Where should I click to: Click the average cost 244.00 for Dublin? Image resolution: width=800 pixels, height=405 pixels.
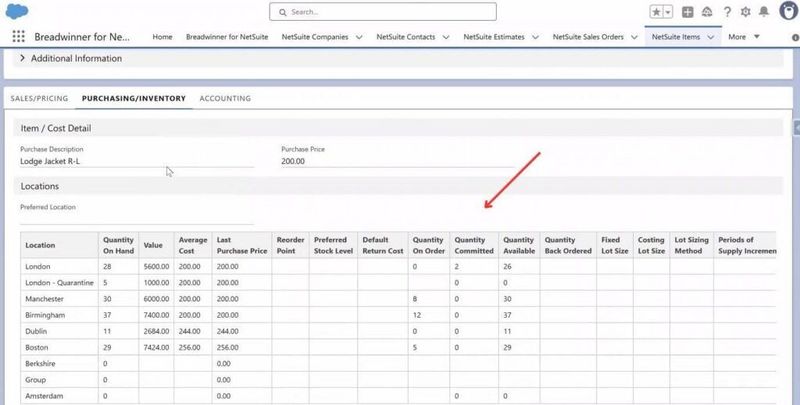click(189, 331)
